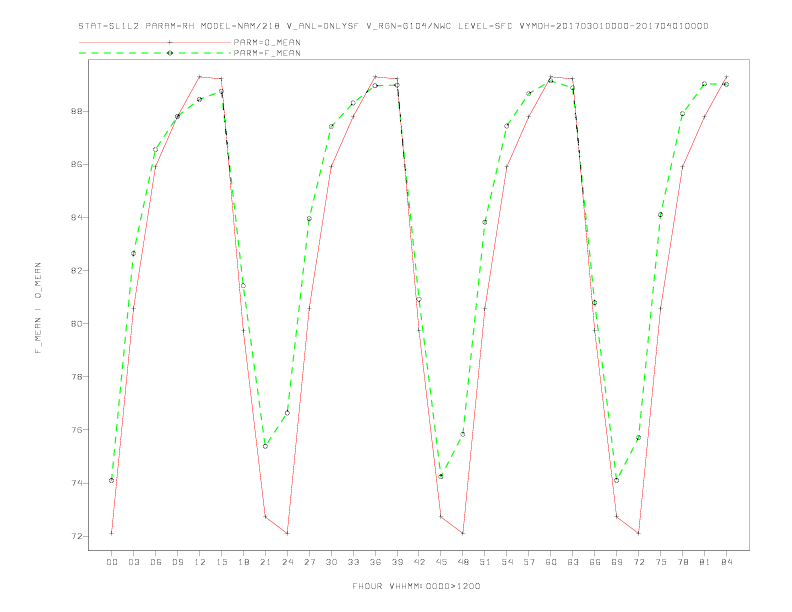This screenshot has width=792, height=612.
Task: Click x-axis tick label 33
Action: coord(353,562)
